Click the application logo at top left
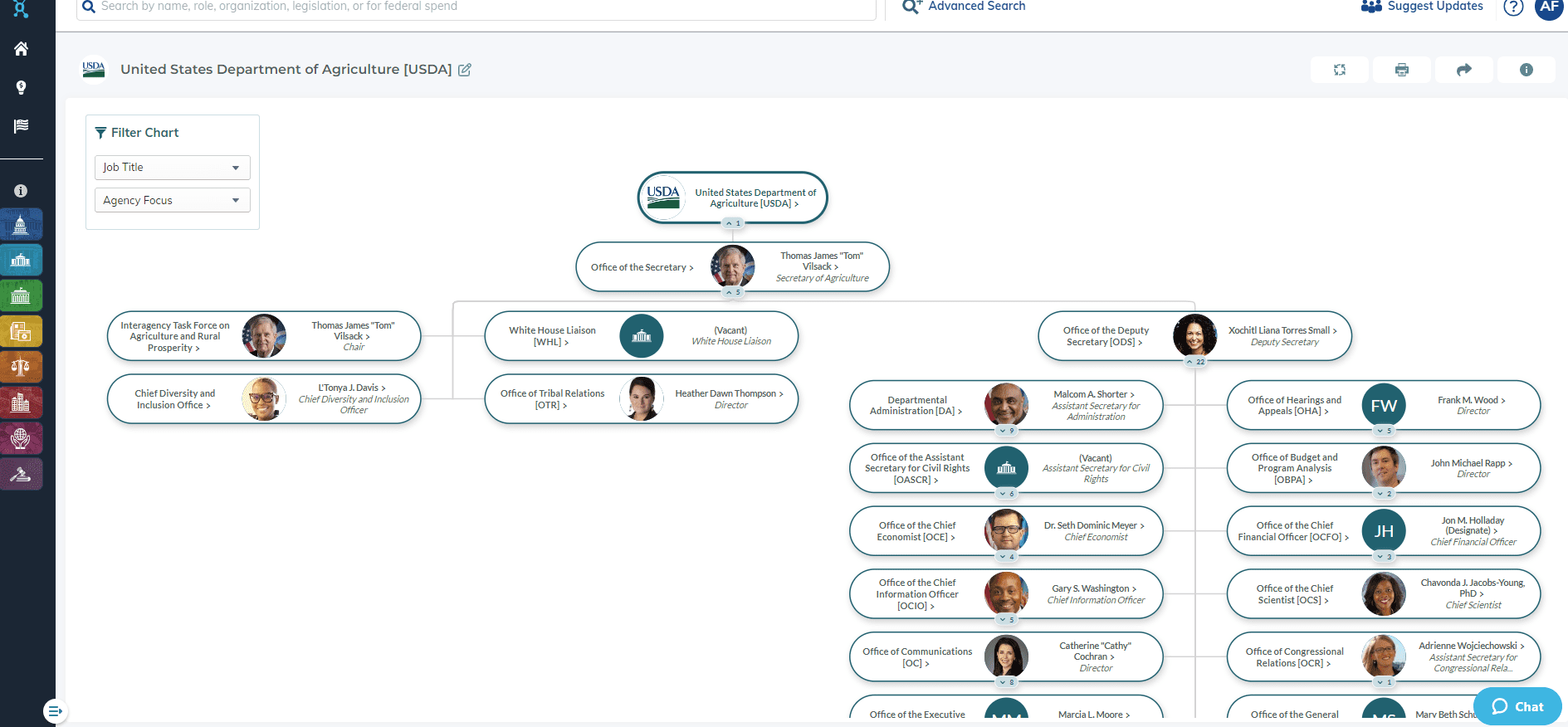 point(21,9)
